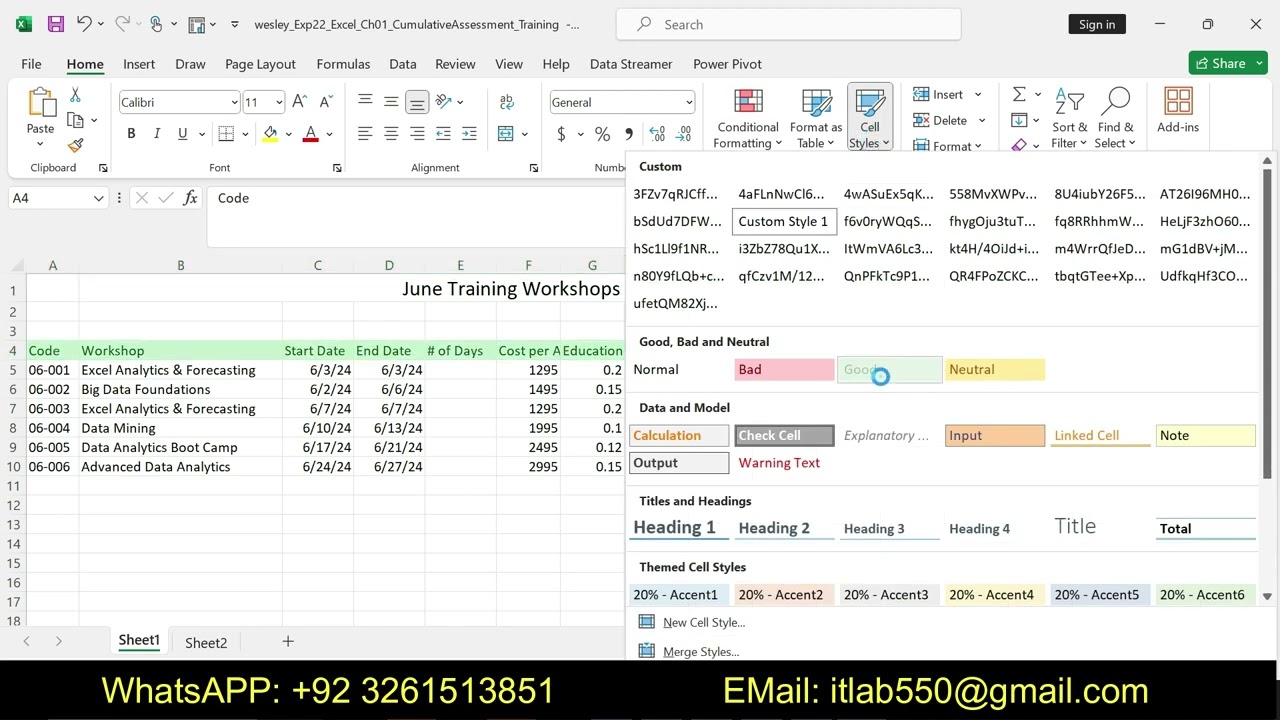The height and width of the screenshot is (720, 1280).
Task: Select the Format Painter brush
Action: click(75, 145)
